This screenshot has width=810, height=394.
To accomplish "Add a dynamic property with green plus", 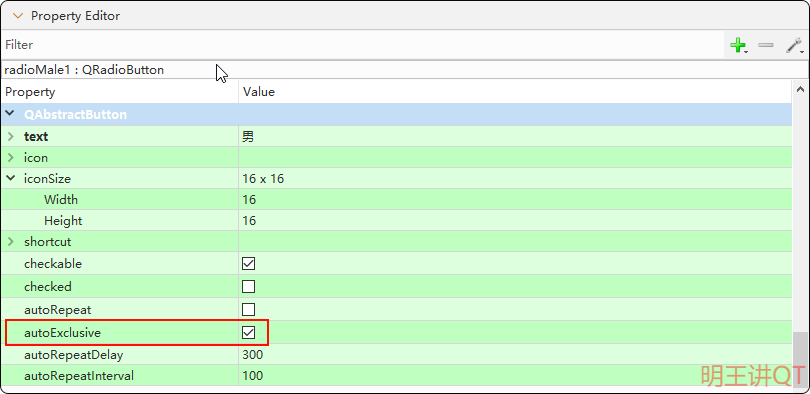I will [x=739, y=45].
